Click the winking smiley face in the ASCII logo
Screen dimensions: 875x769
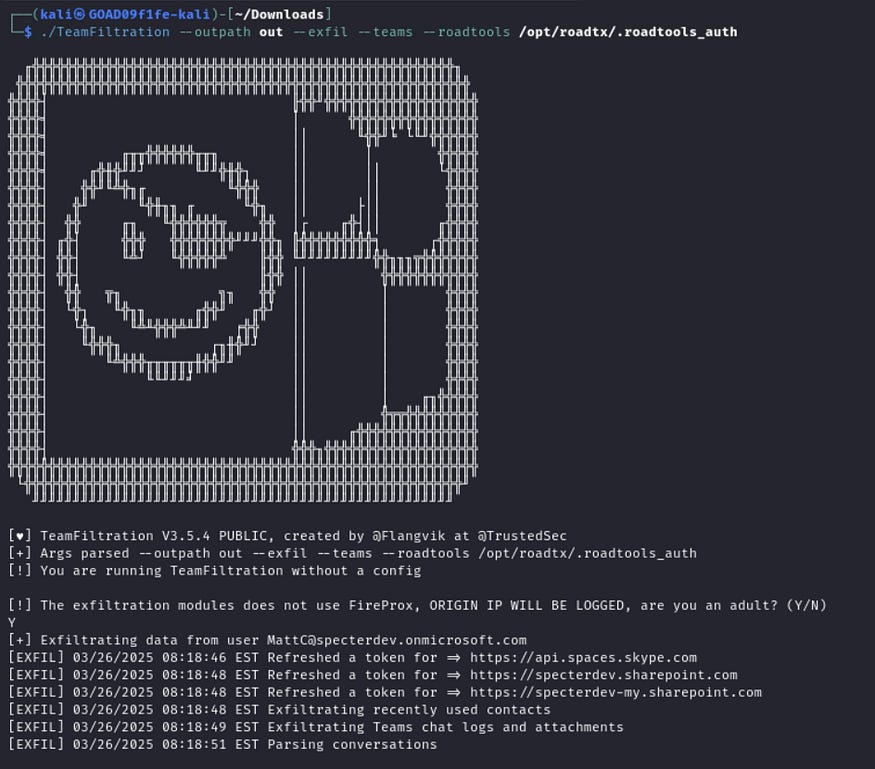[x=170, y=263]
